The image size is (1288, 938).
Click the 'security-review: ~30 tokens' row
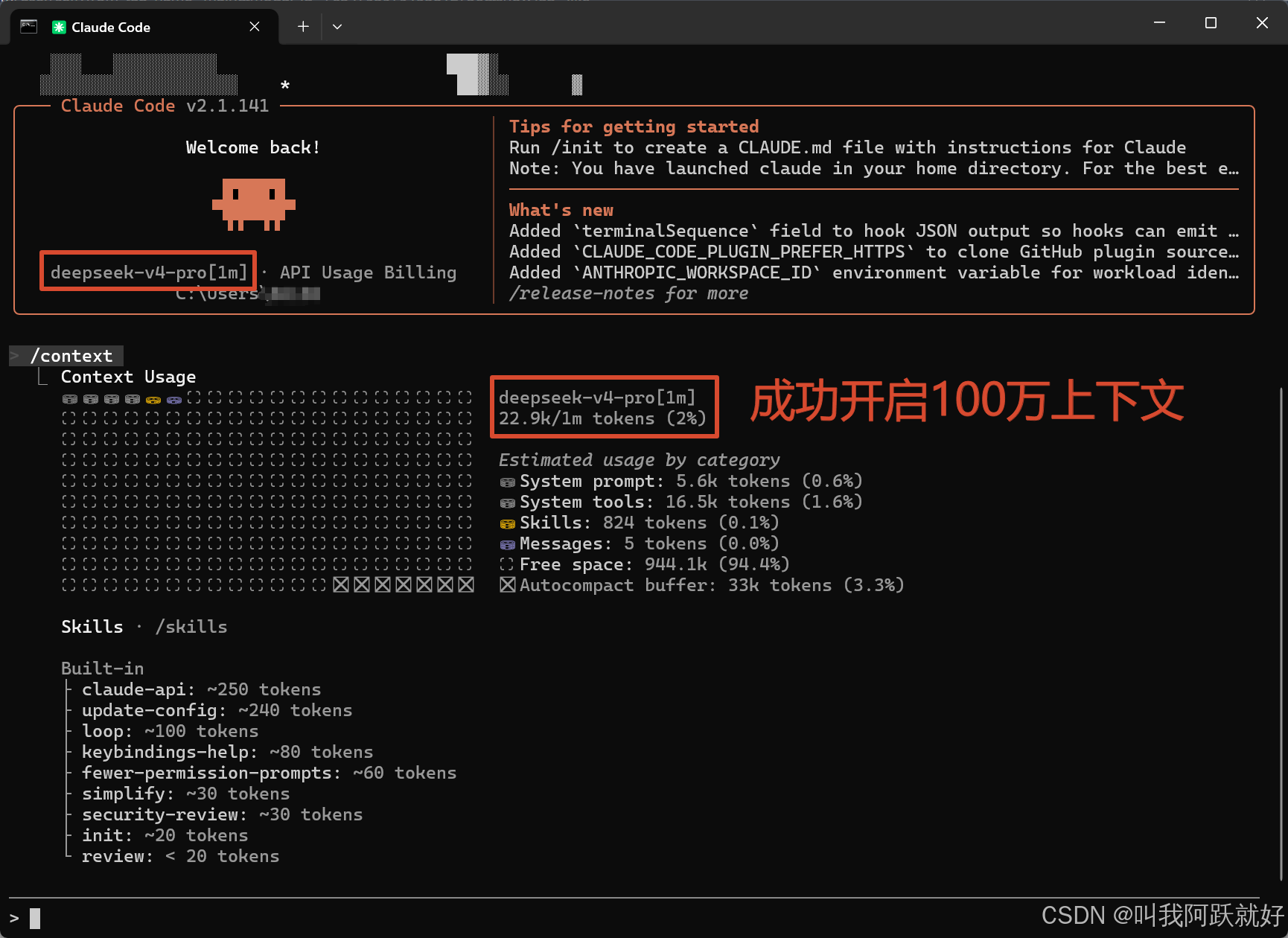point(223,814)
